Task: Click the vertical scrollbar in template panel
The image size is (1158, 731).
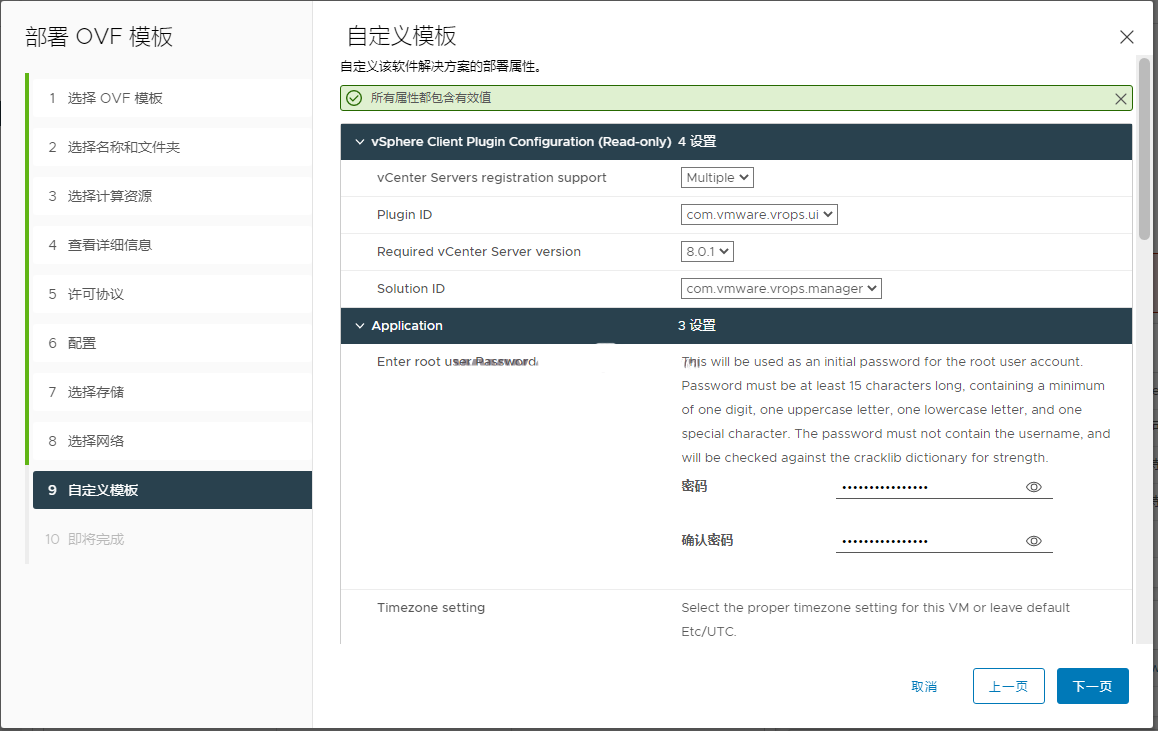Action: click(x=1144, y=150)
